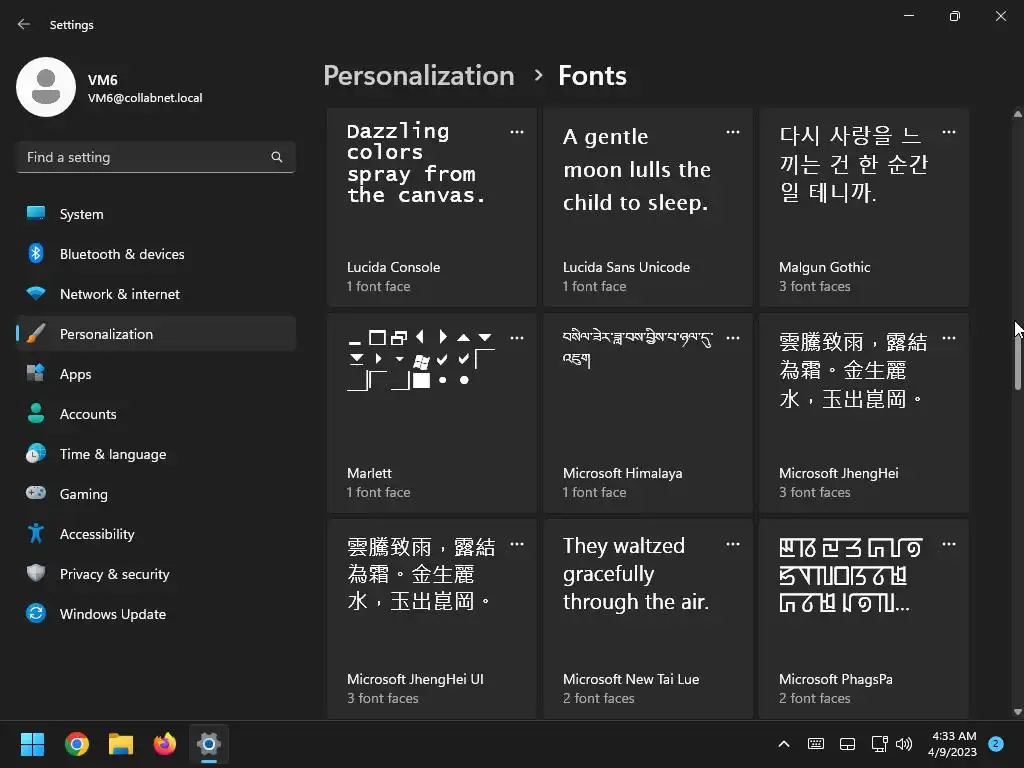
Task: Open Microsoft New Tai Lue more options
Action: click(733, 544)
